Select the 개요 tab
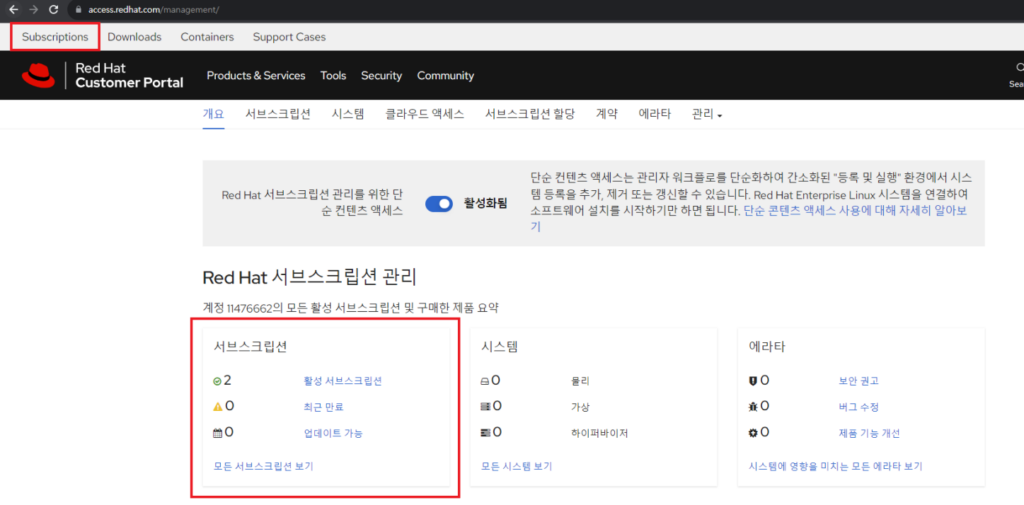The height and width of the screenshot is (505, 1024). (x=214, y=114)
